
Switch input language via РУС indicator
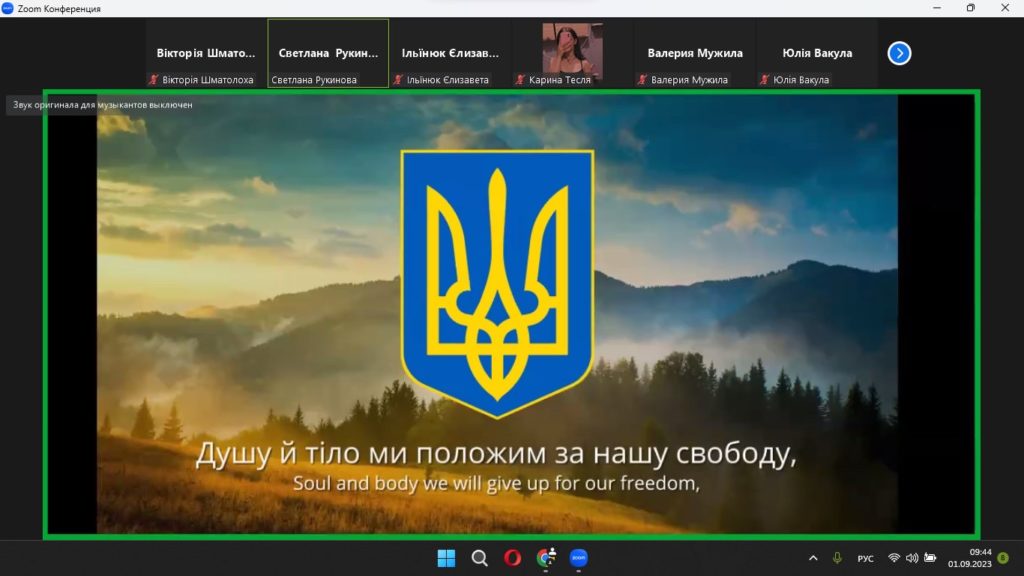point(865,559)
